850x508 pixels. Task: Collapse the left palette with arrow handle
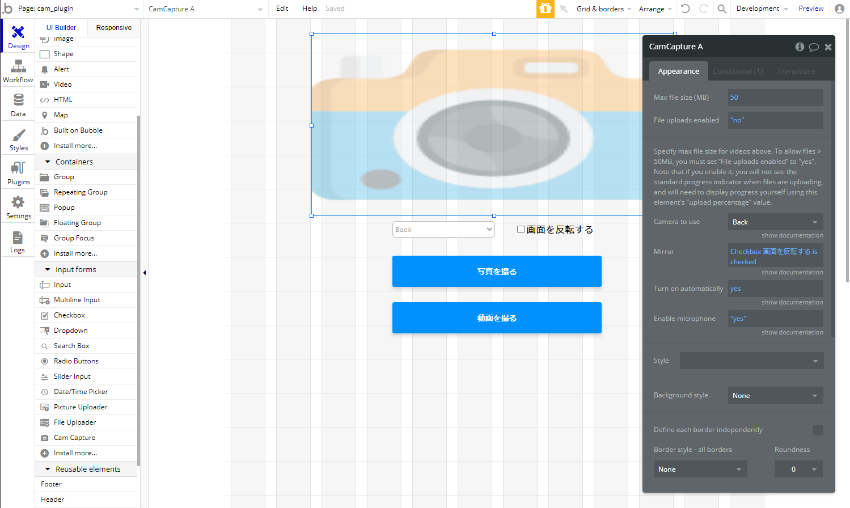(144, 273)
